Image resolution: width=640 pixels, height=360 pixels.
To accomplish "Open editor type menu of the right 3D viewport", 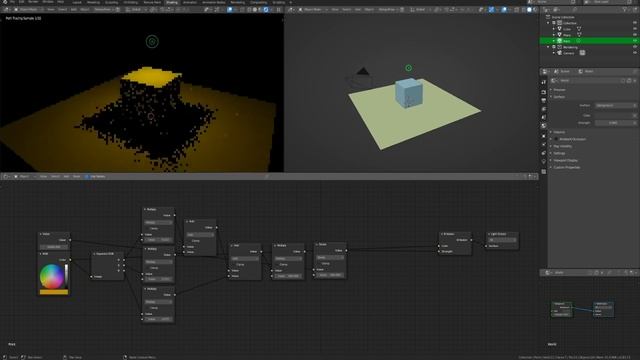I will coord(291,9).
